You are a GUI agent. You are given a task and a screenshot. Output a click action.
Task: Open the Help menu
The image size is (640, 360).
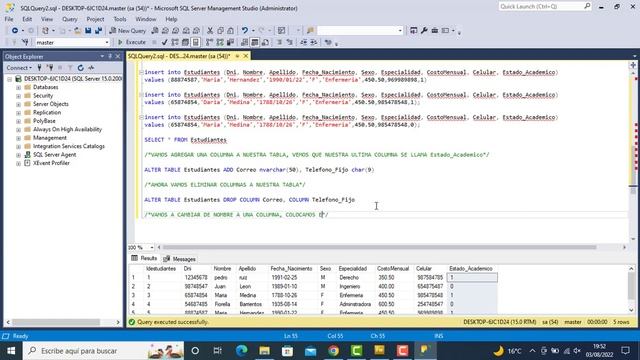171,19
